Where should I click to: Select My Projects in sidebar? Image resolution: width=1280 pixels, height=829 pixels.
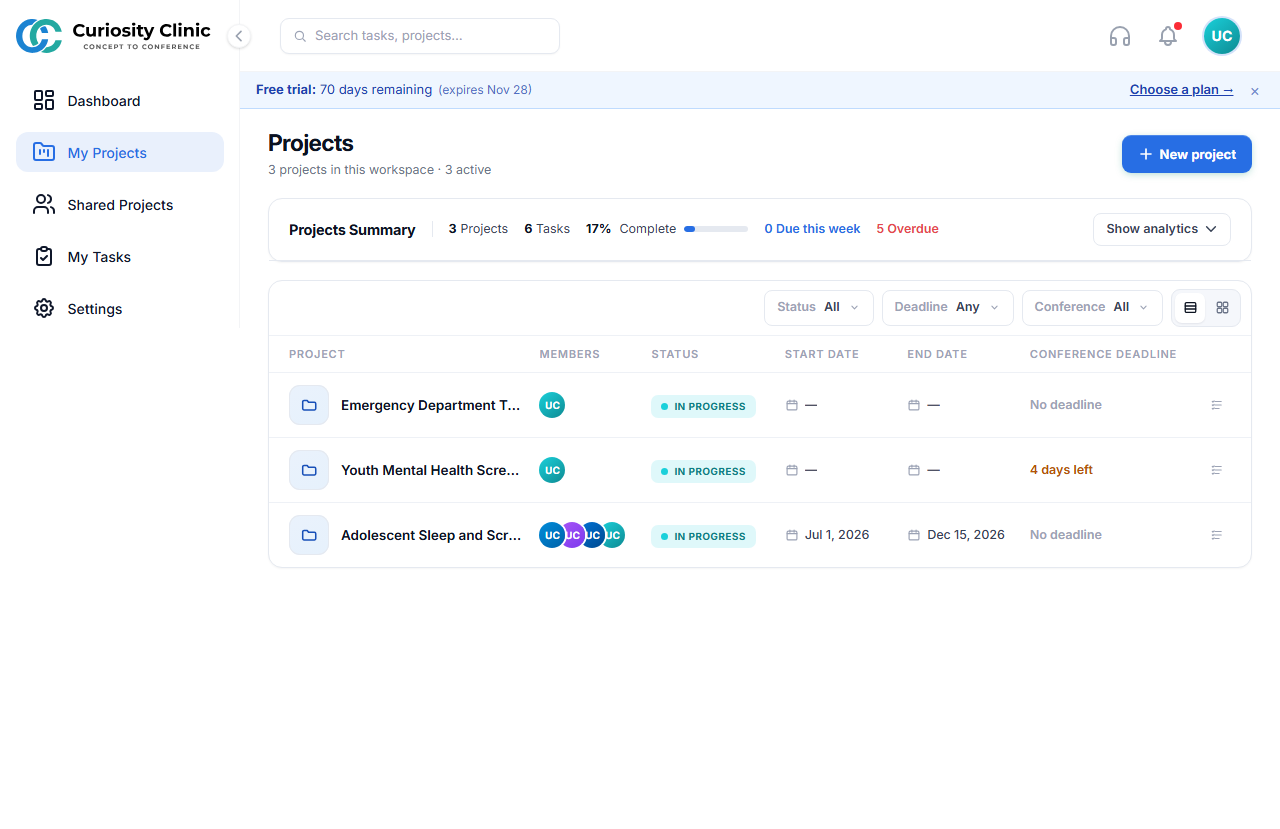(120, 152)
